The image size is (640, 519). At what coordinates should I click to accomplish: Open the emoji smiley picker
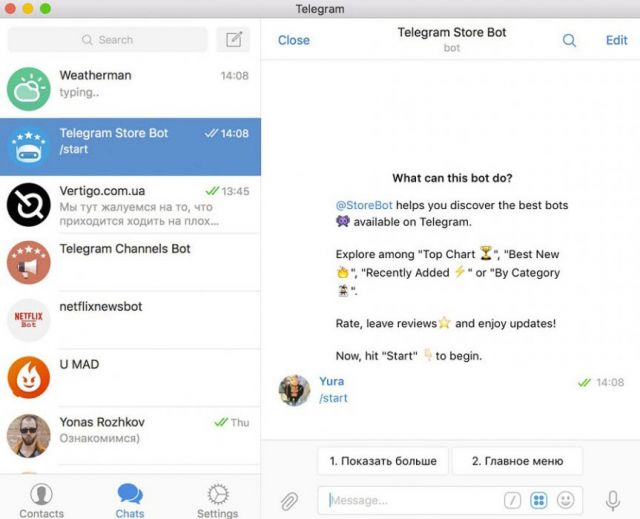point(566,500)
